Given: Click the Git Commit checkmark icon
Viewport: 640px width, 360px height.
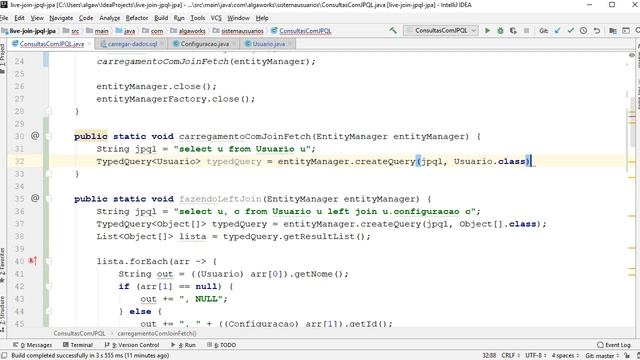Looking at the screenshot, I should pyautogui.click(x=570, y=31).
